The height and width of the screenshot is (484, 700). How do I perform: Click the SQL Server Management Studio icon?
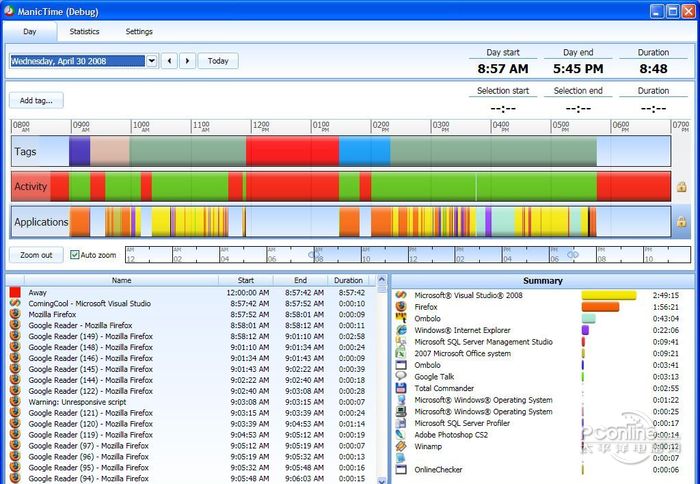pyautogui.click(x=401, y=342)
